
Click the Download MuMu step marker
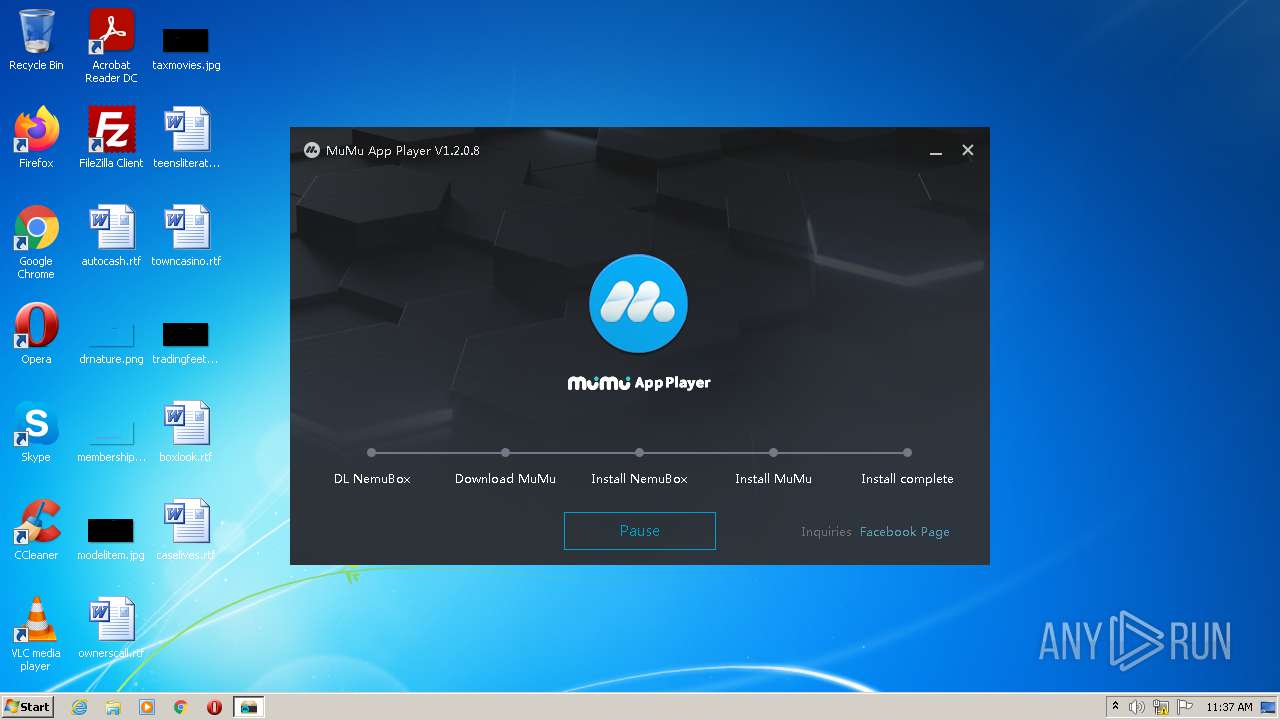[506, 453]
